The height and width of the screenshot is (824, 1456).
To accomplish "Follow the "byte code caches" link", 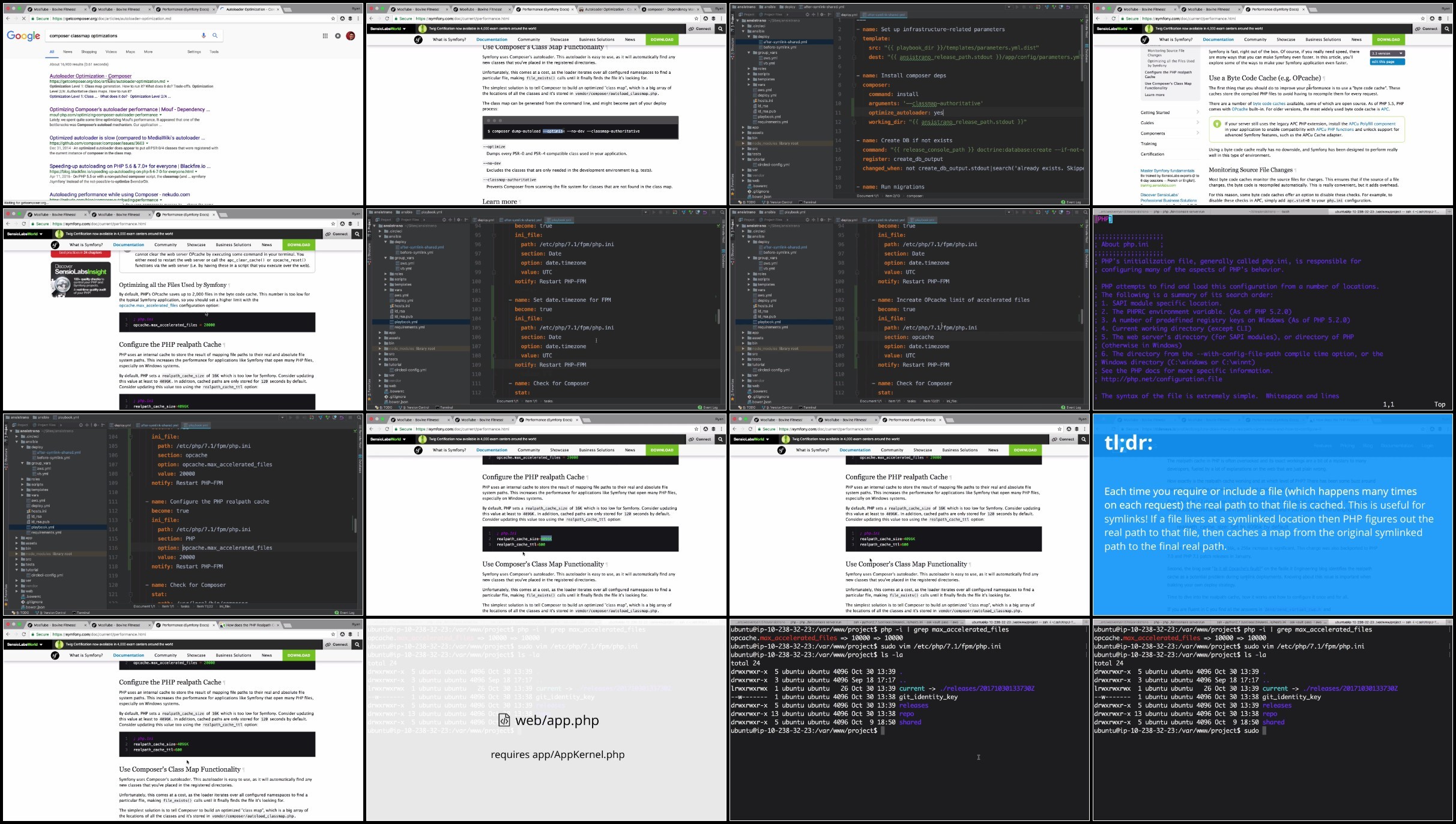I will [1269, 104].
